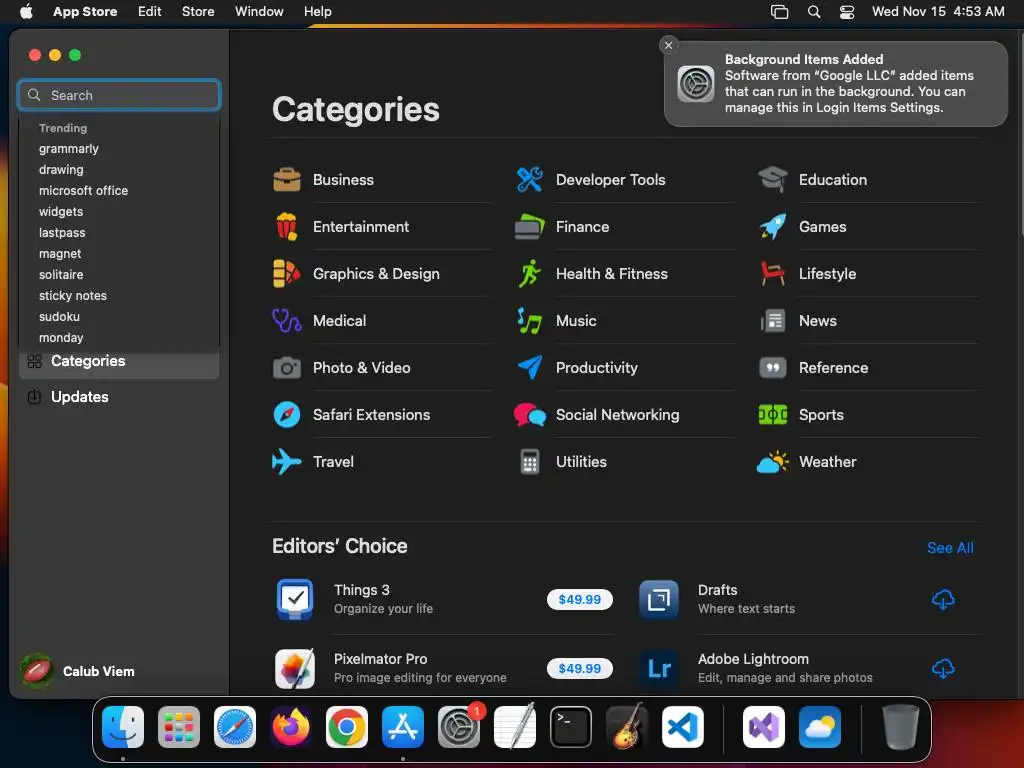Open the Reference quotation marks icon
This screenshot has width=1024, height=768.
(x=773, y=368)
